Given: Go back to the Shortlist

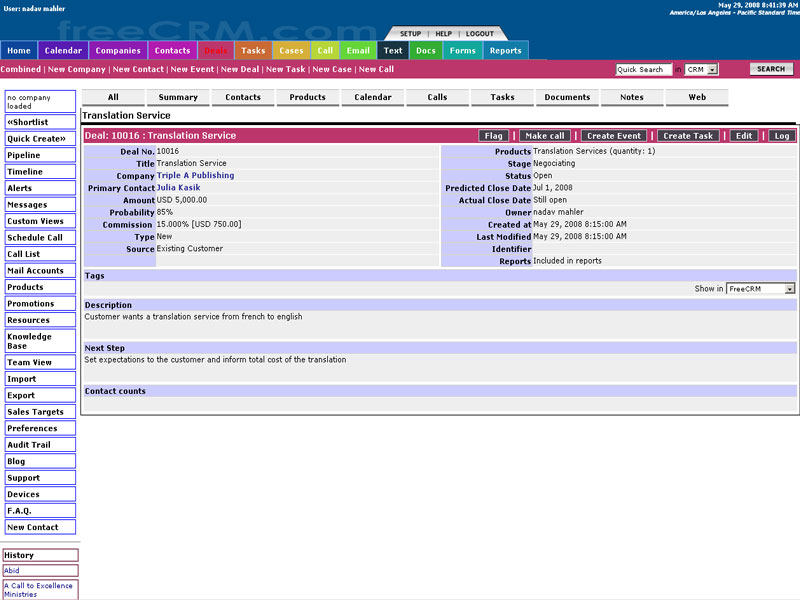Looking at the screenshot, I should (40, 122).
